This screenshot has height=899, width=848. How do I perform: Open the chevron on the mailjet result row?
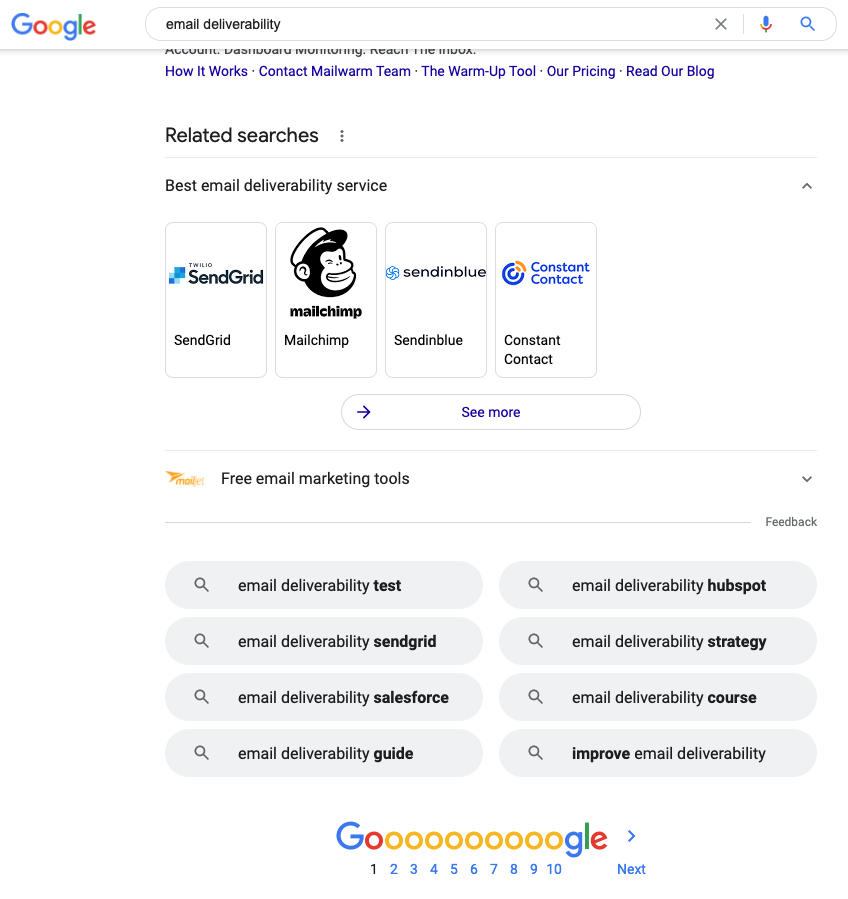(x=807, y=479)
